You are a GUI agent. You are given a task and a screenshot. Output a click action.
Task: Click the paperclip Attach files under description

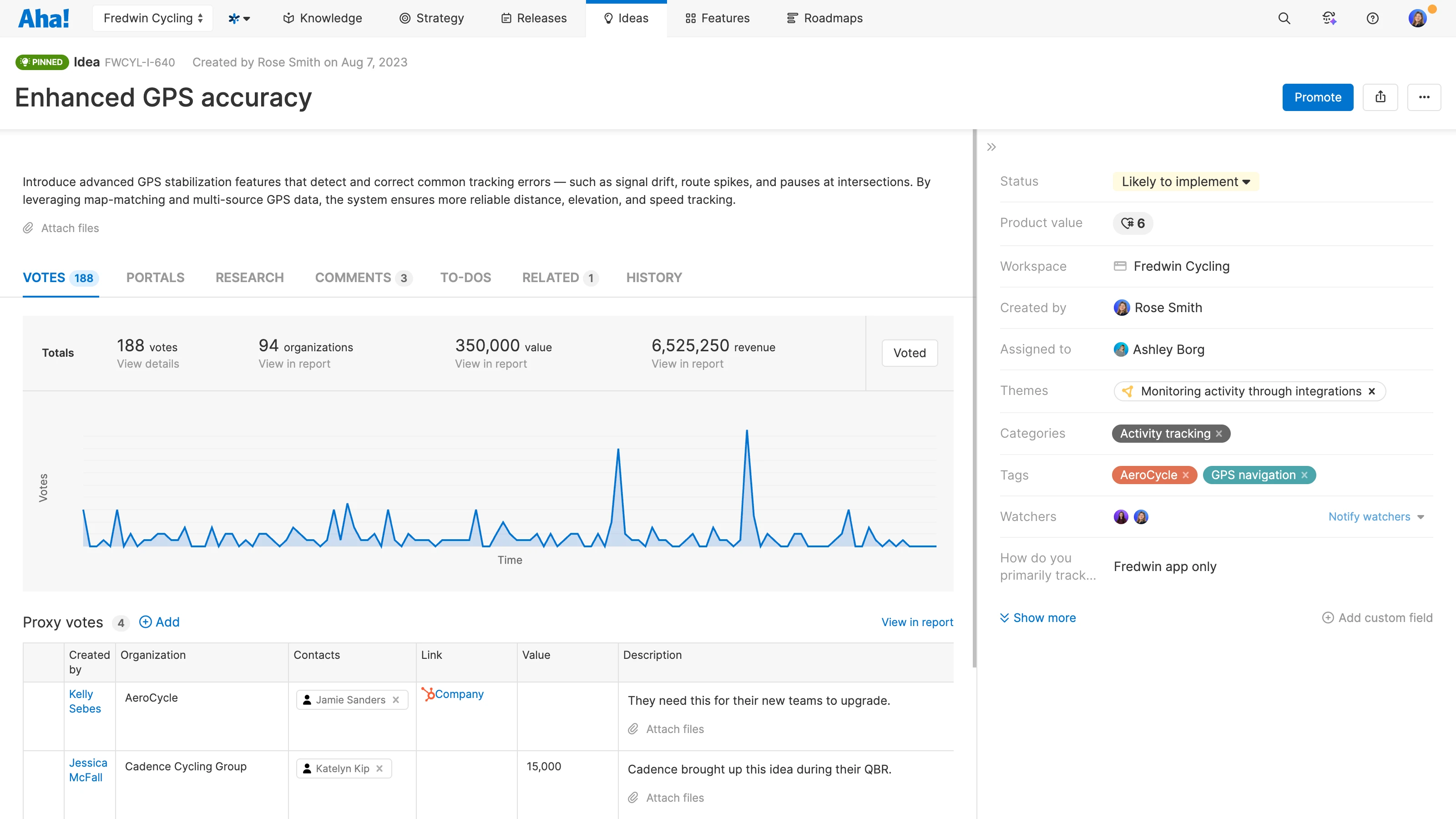[x=61, y=228]
